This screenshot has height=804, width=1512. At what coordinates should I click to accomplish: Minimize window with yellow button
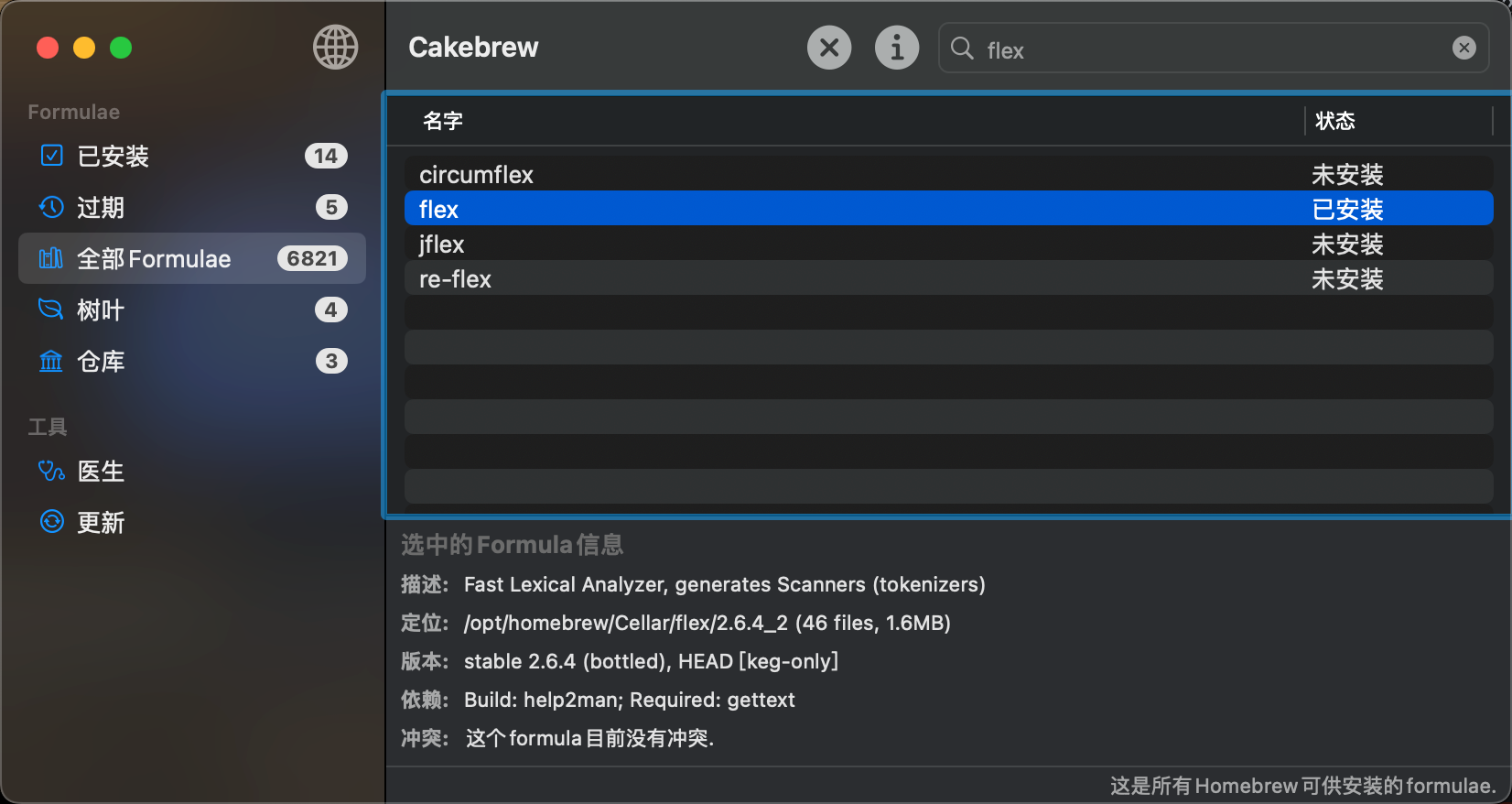click(84, 48)
